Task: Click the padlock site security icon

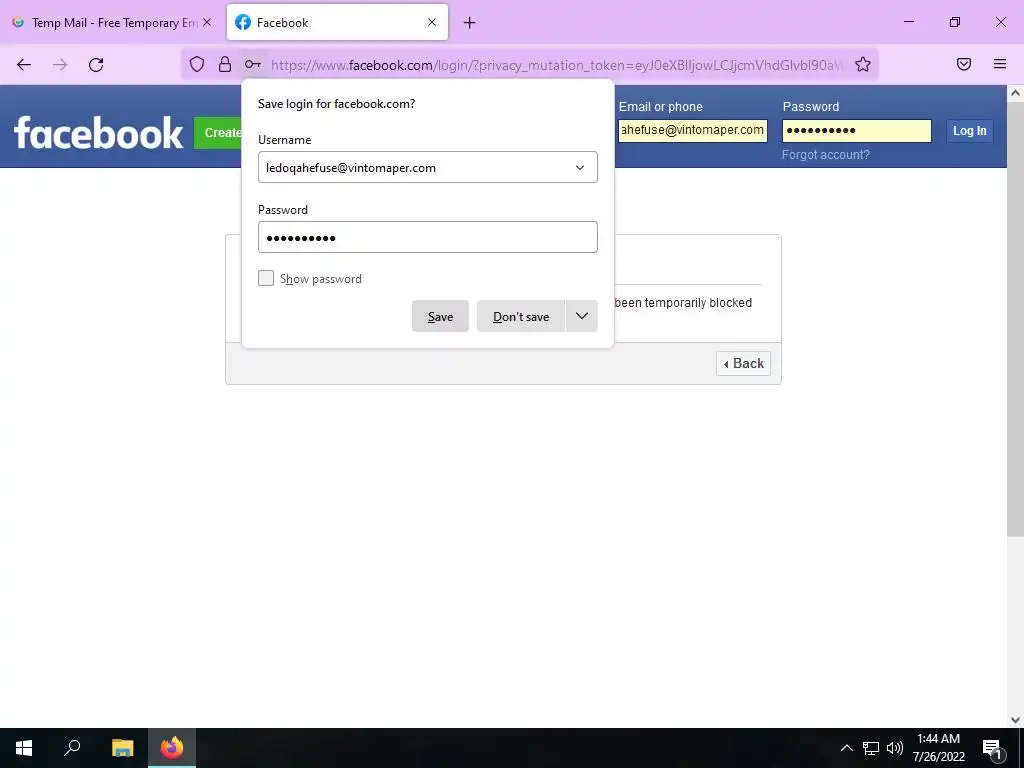Action: [225, 64]
